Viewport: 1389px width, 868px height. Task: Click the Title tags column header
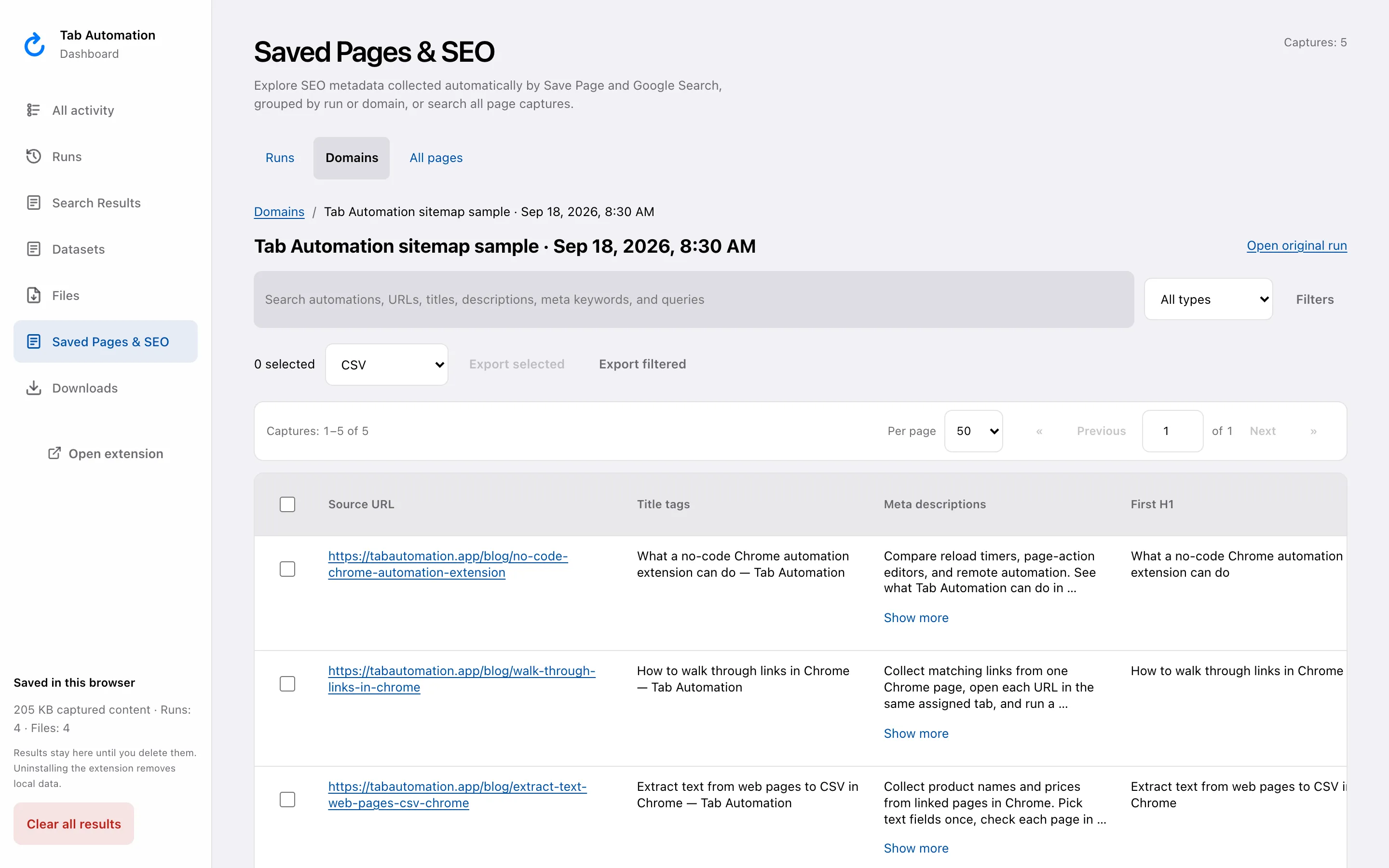click(663, 504)
